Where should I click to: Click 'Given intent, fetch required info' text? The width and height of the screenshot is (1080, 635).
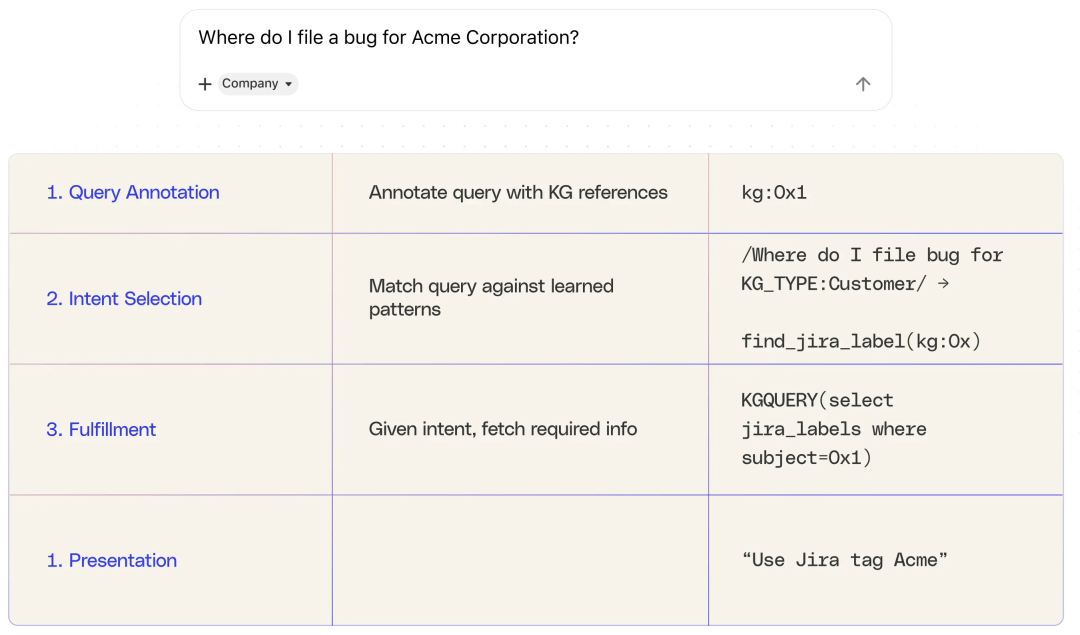coord(503,430)
